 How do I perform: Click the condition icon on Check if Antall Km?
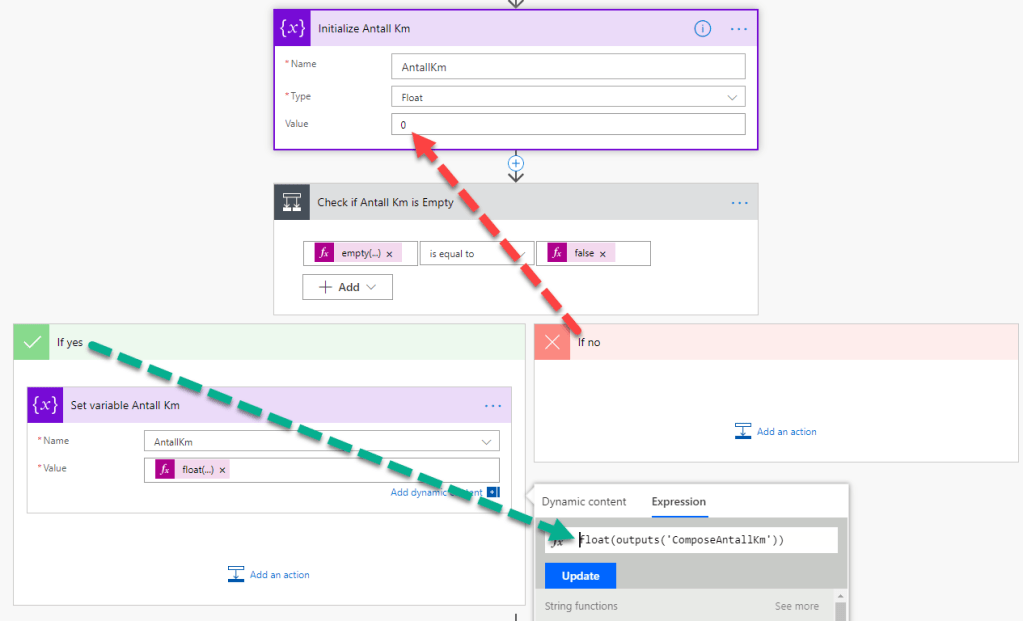coord(293,202)
